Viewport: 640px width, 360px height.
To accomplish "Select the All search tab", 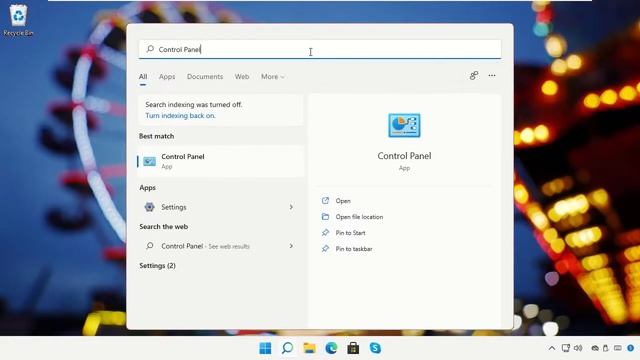I will pos(143,77).
